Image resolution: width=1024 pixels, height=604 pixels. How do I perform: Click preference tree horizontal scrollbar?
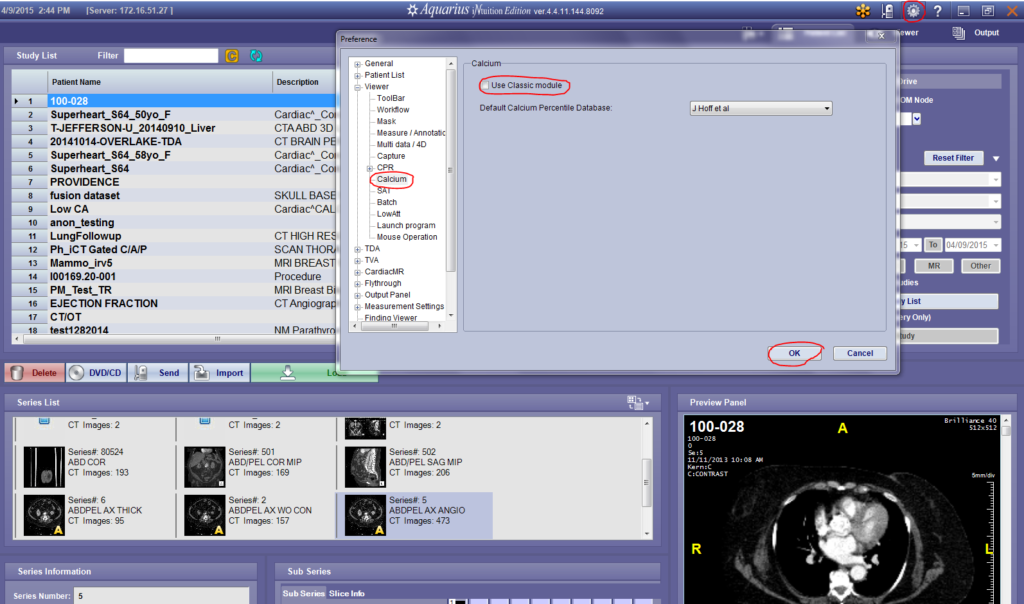click(394, 325)
